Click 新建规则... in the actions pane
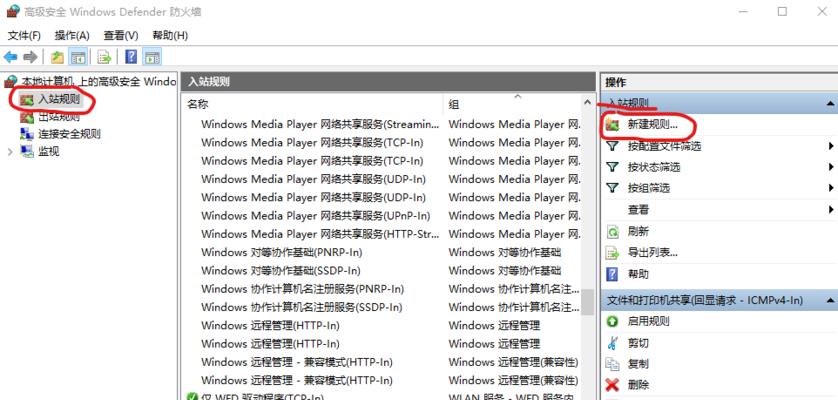Viewport: 838px width, 400px height. click(652, 125)
